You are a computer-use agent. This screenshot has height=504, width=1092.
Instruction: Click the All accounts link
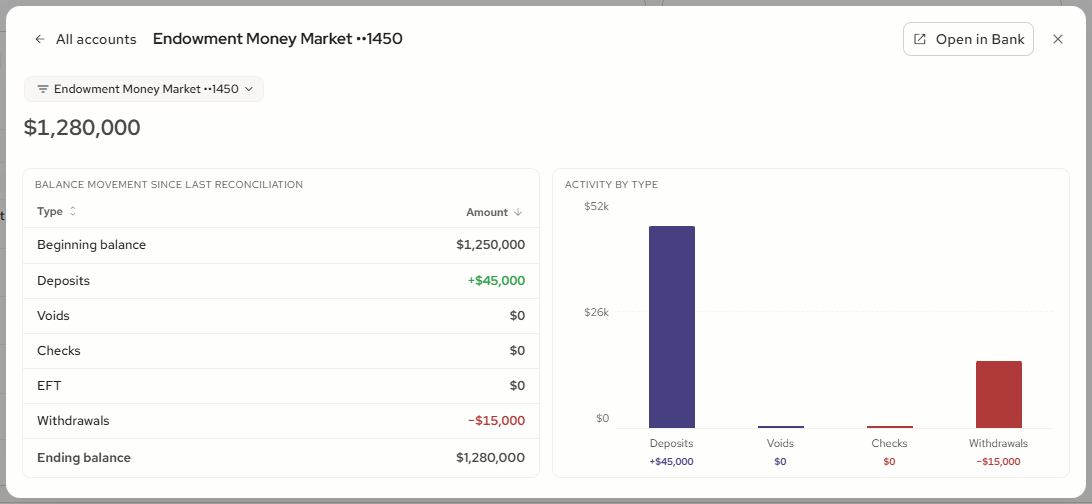(96, 39)
